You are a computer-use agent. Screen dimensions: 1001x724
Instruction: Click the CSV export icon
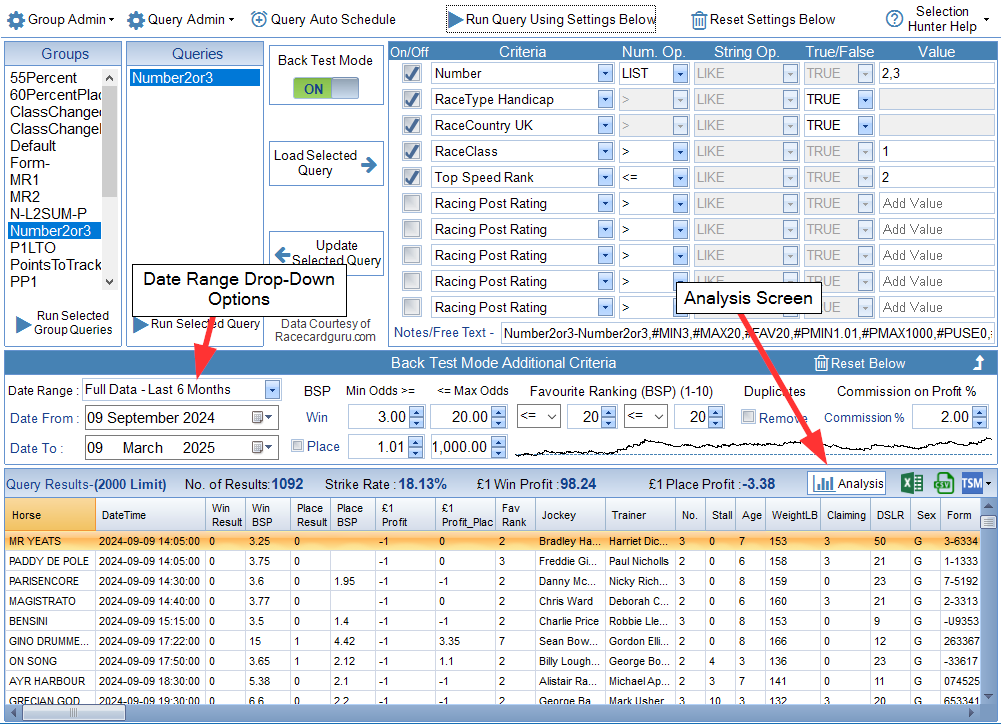(x=942, y=483)
